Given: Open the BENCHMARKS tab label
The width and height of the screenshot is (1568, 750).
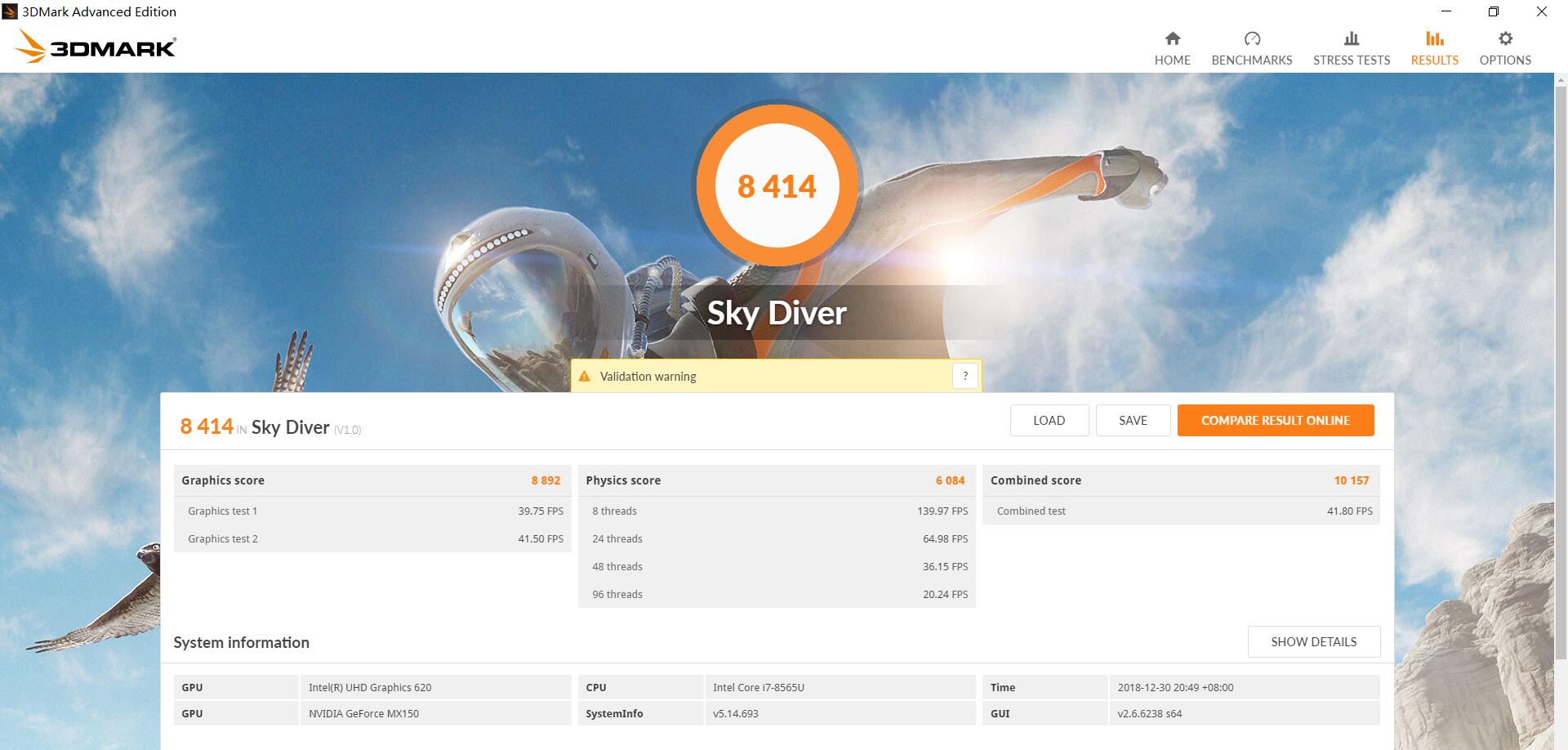Looking at the screenshot, I should tap(1252, 60).
